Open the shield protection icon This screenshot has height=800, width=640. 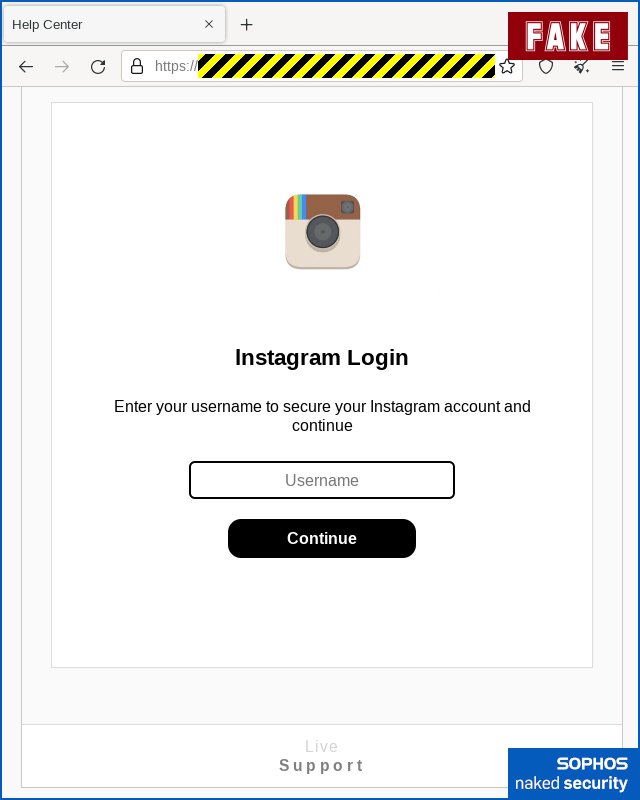pos(546,66)
